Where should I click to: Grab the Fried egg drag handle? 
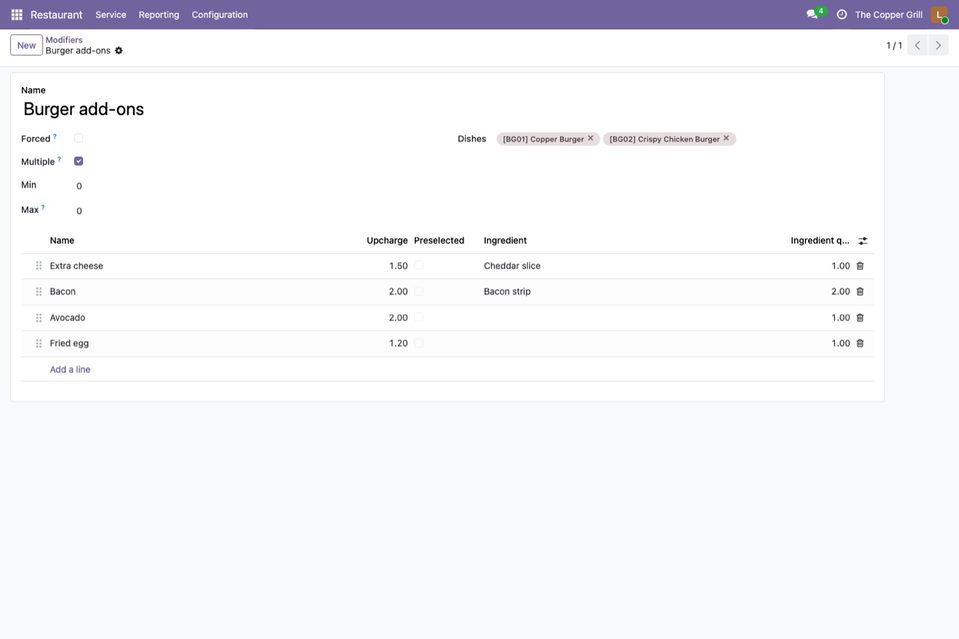39,344
